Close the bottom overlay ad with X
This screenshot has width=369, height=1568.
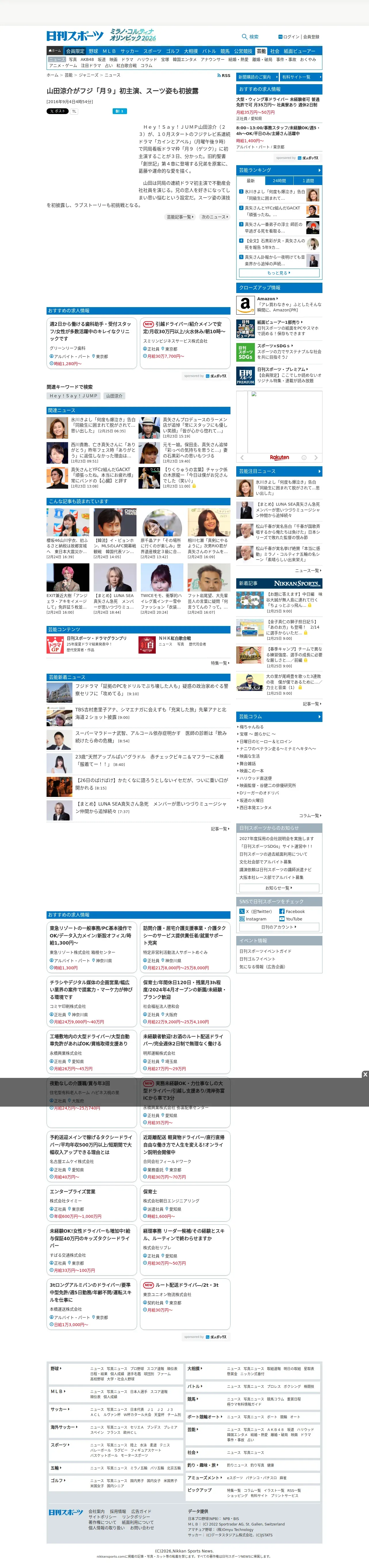[365, 1074]
